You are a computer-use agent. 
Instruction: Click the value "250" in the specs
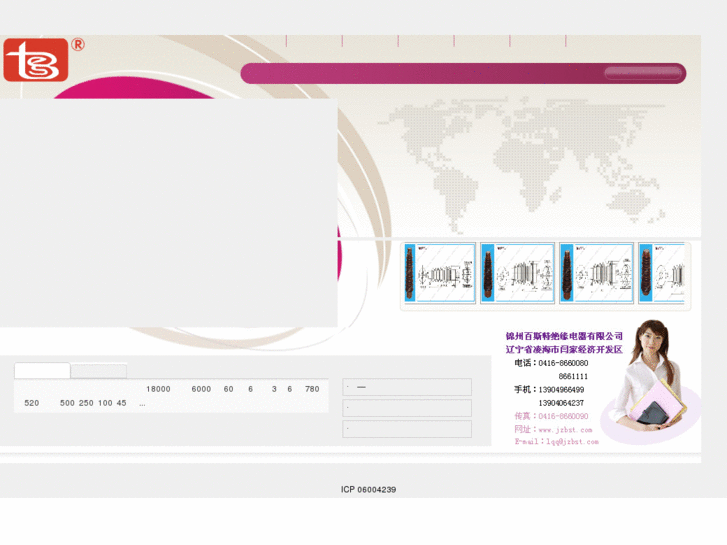(x=86, y=403)
